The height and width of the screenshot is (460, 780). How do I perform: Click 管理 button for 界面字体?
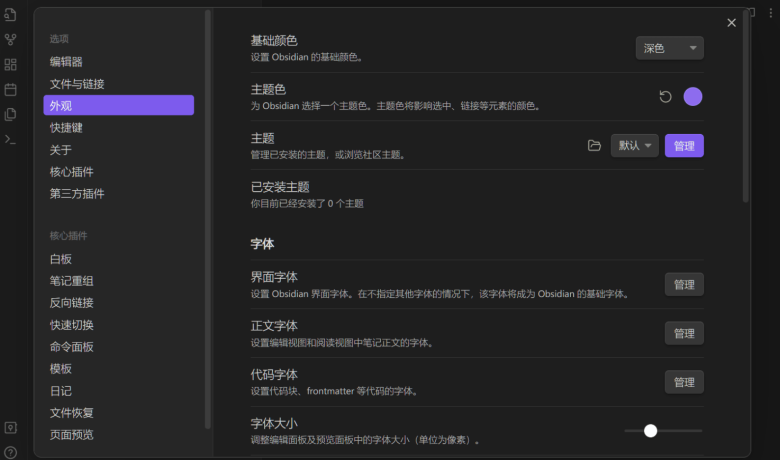coord(684,284)
